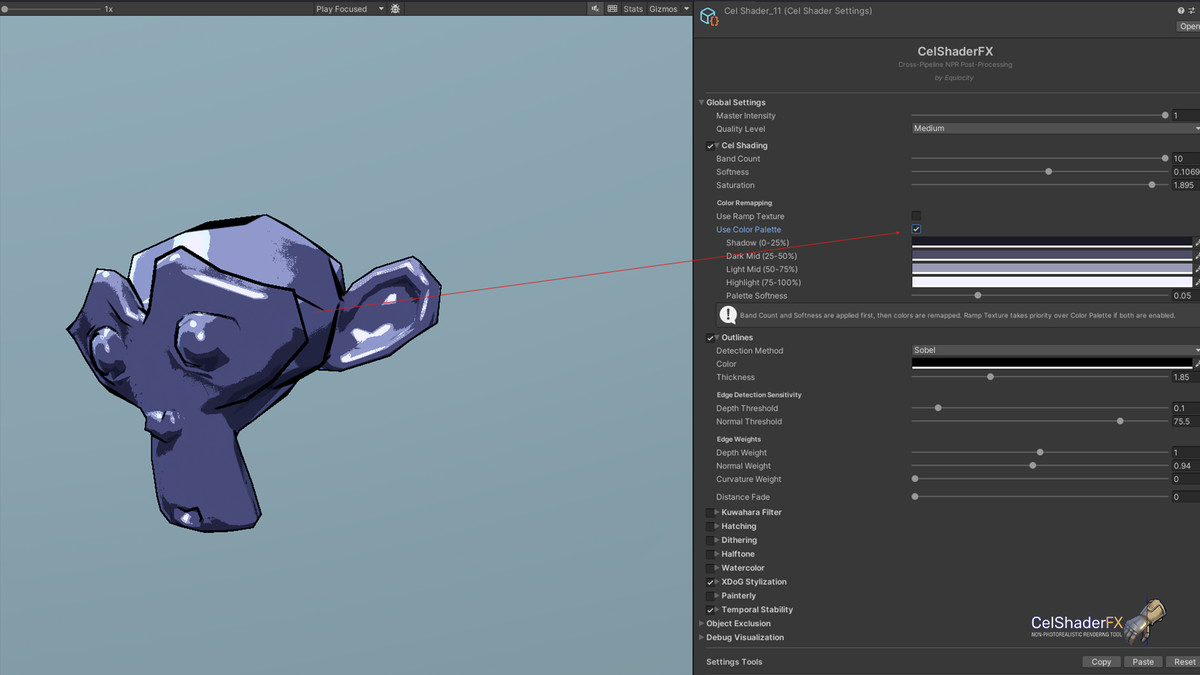Disable the Cel Shading checkbox

(710, 146)
